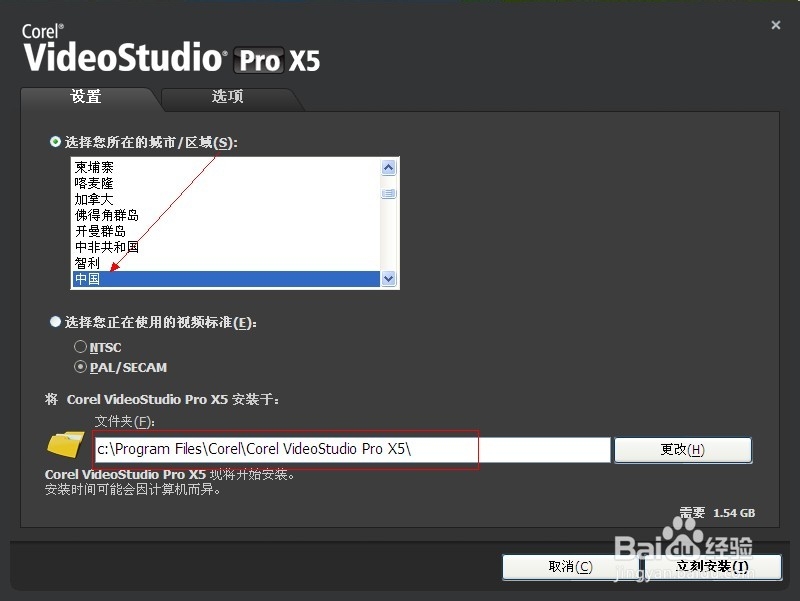Close the installer window

tap(775, 24)
